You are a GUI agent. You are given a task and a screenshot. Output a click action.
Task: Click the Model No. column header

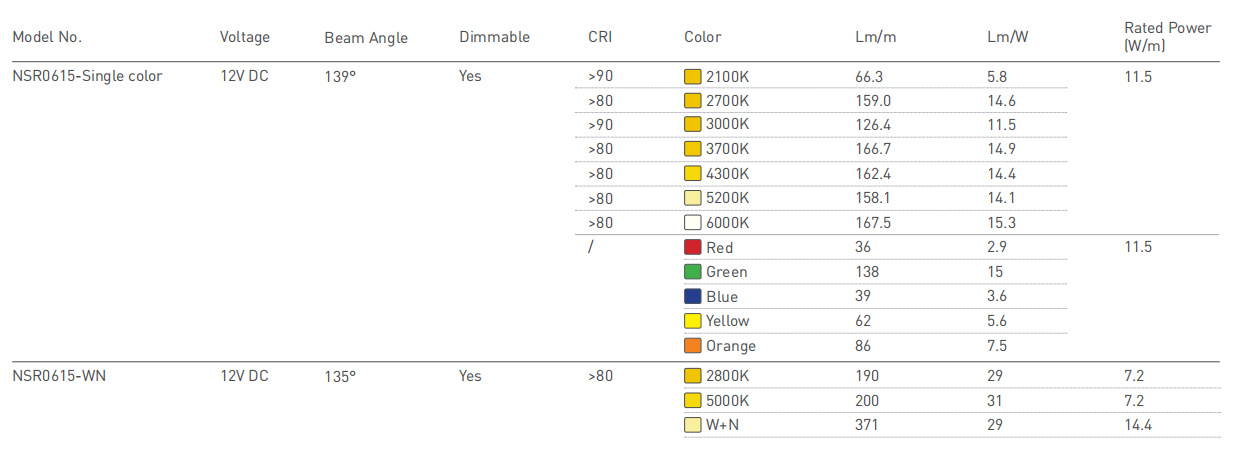pyautogui.click(x=47, y=37)
